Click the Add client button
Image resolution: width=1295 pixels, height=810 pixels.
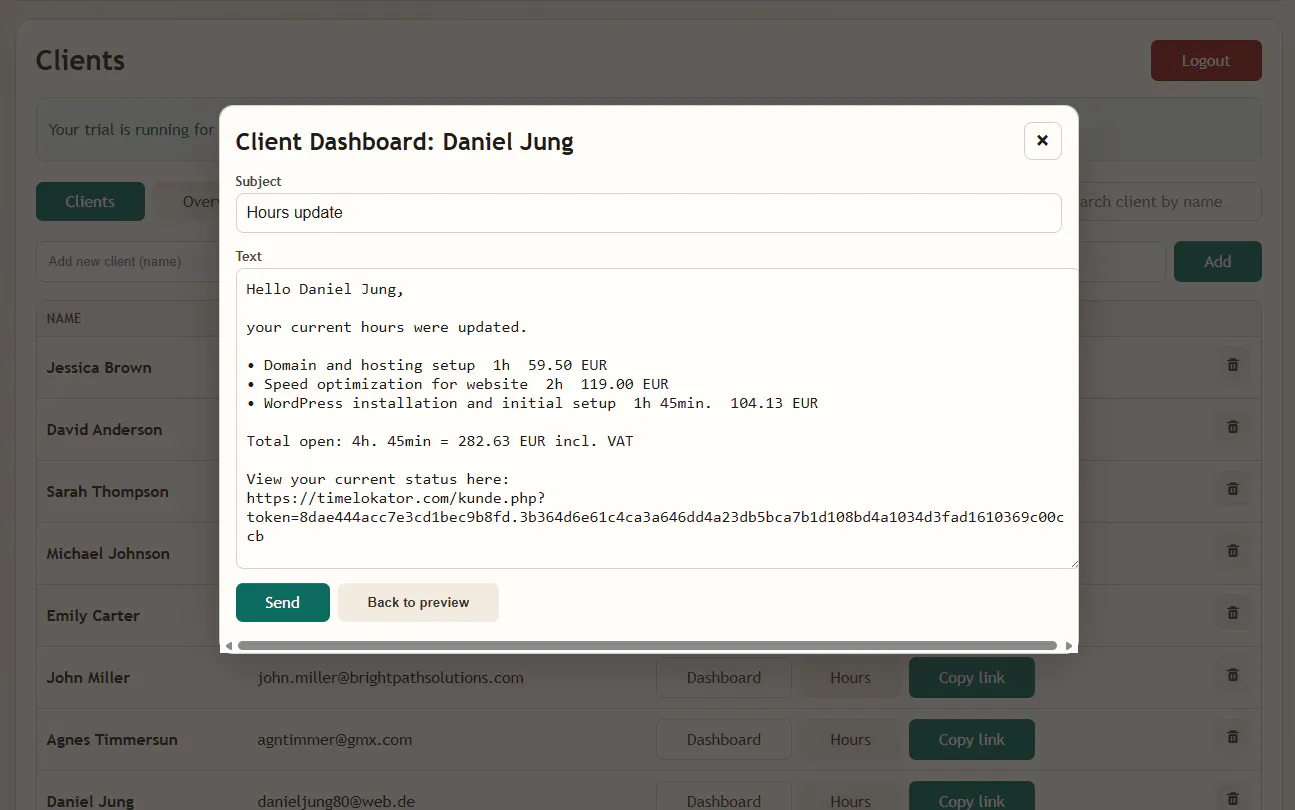pyautogui.click(x=1218, y=262)
